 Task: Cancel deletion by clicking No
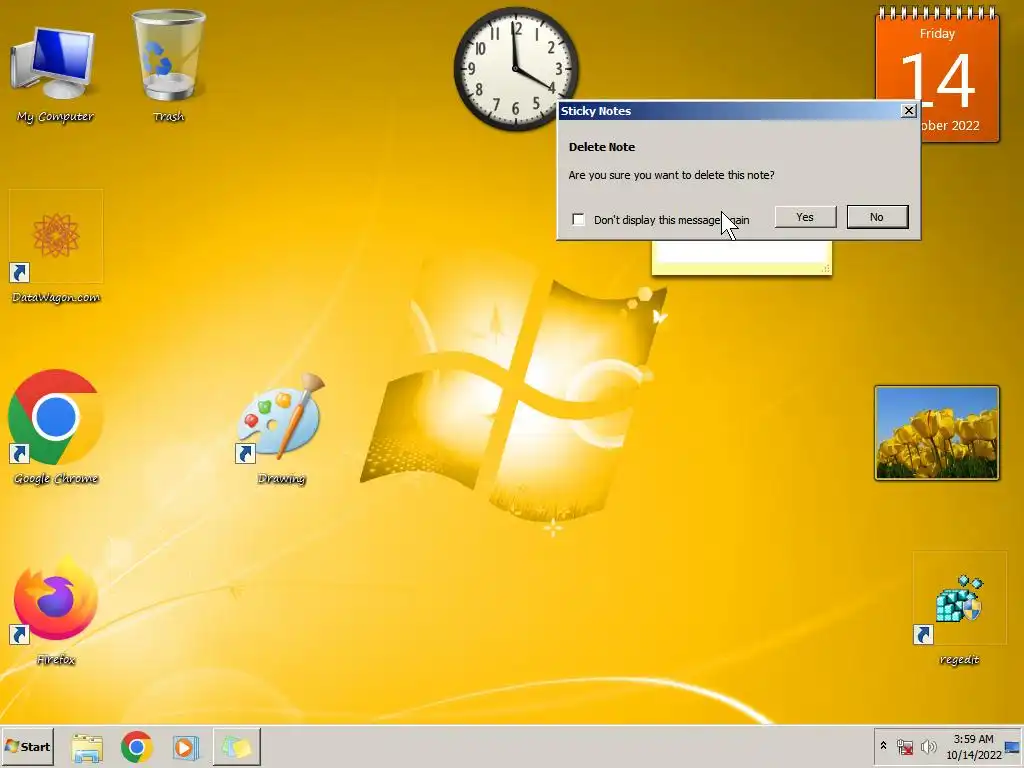coord(877,217)
